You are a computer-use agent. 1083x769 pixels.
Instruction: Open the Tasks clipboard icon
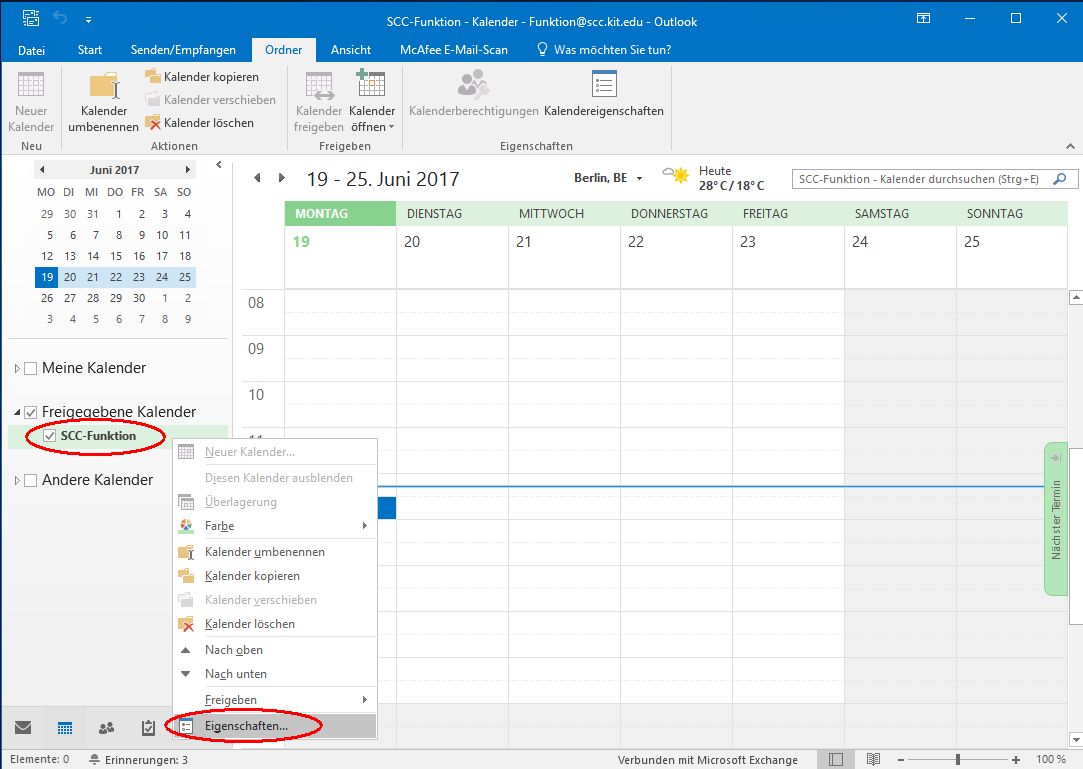(x=148, y=727)
